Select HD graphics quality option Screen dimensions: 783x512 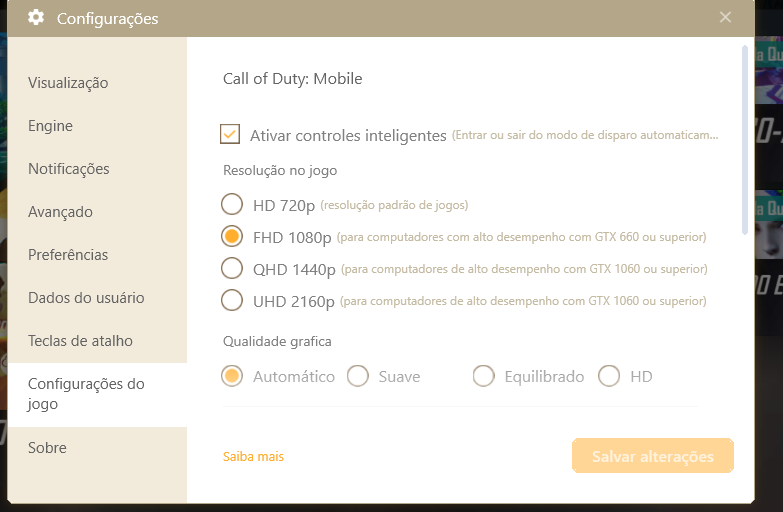609,376
